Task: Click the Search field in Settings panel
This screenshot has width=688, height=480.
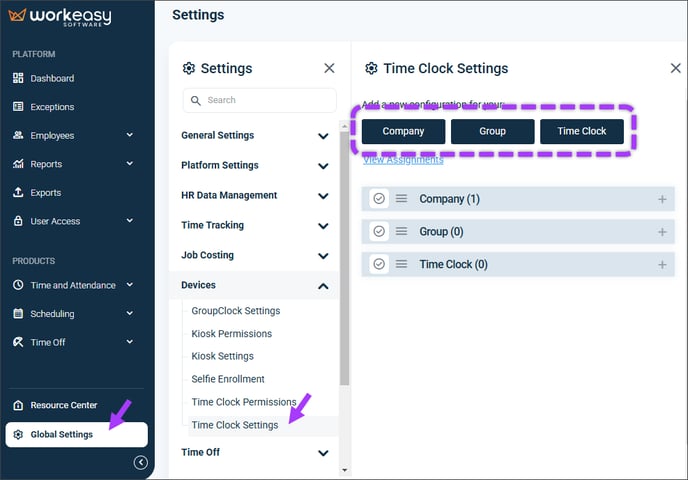Action: [260, 100]
